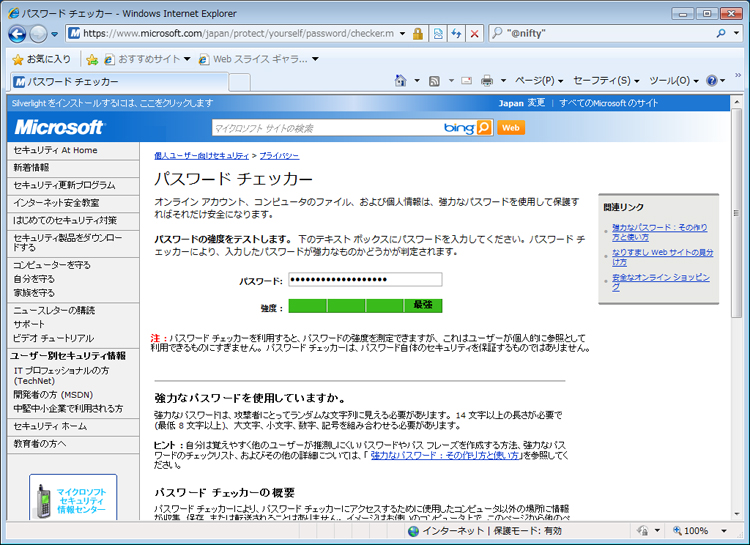
Task: Click the Home icon in command bar
Action: click(400, 81)
